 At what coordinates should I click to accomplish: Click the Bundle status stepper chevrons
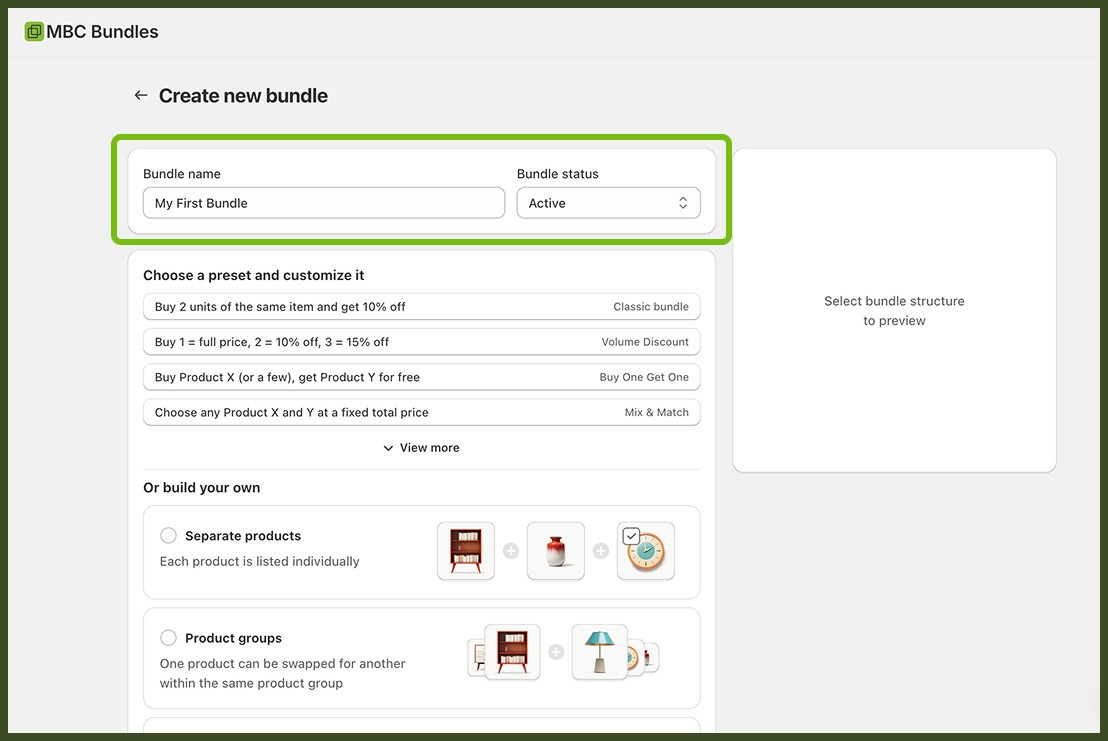click(682, 202)
